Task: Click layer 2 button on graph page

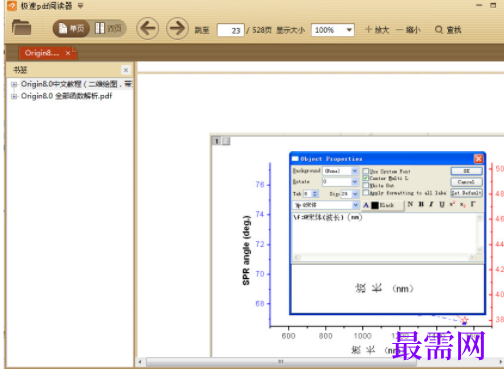Action: tap(226, 141)
